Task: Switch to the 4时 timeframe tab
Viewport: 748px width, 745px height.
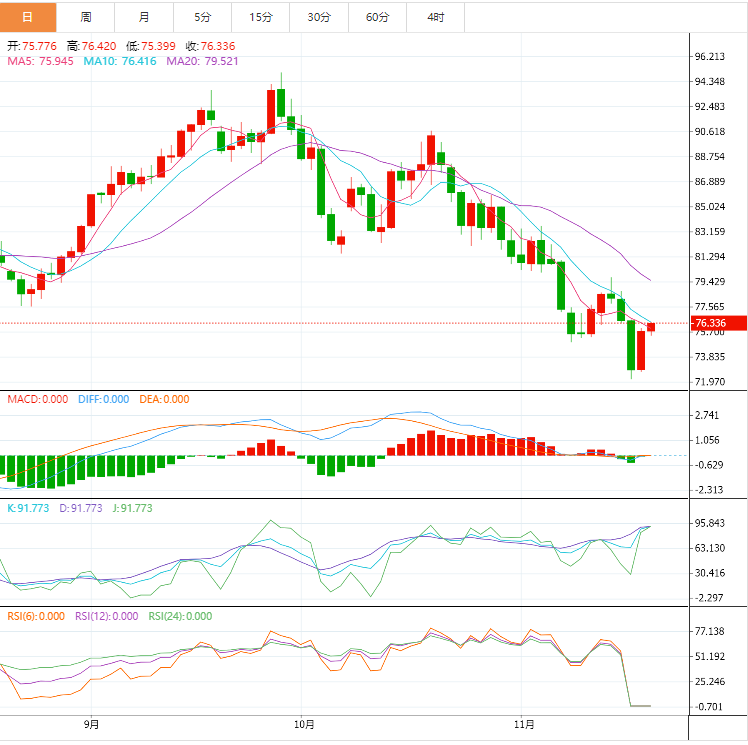Action: point(436,17)
